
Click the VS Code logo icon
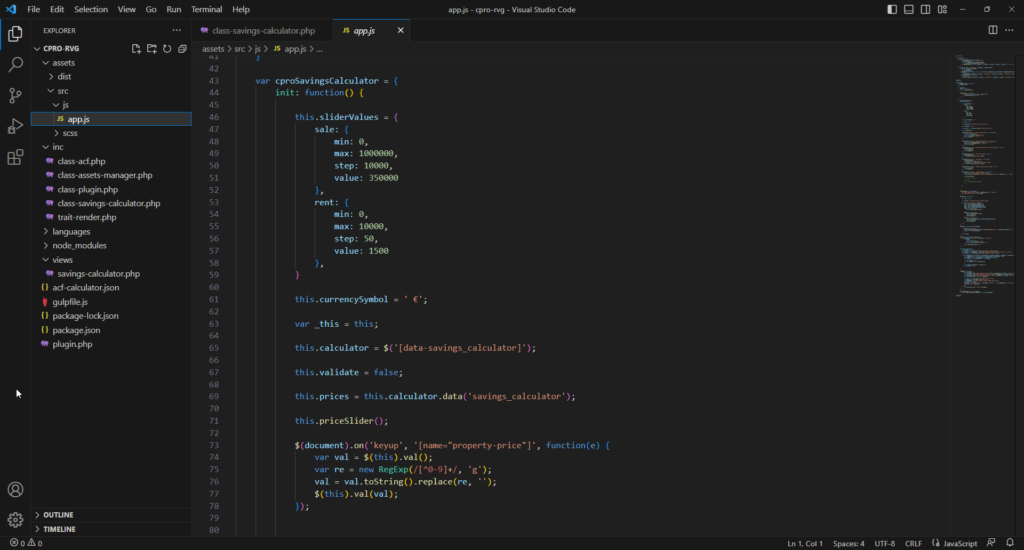coord(11,9)
